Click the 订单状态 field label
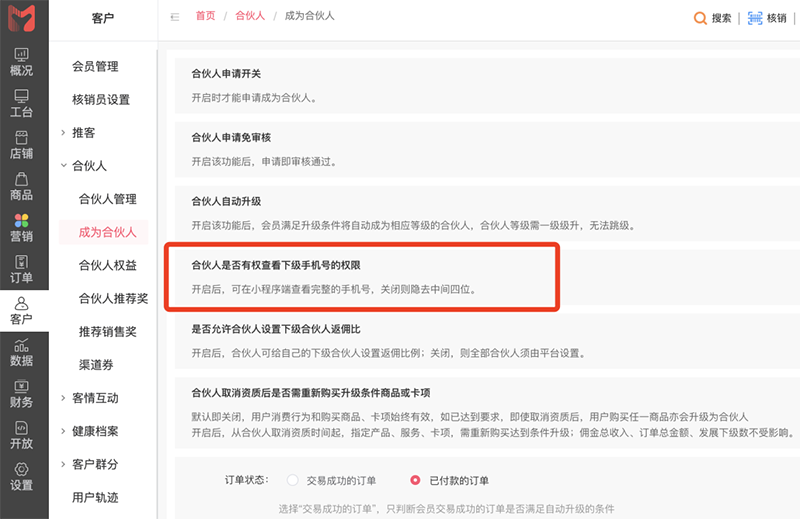This screenshot has width=800, height=519. (246, 480)
